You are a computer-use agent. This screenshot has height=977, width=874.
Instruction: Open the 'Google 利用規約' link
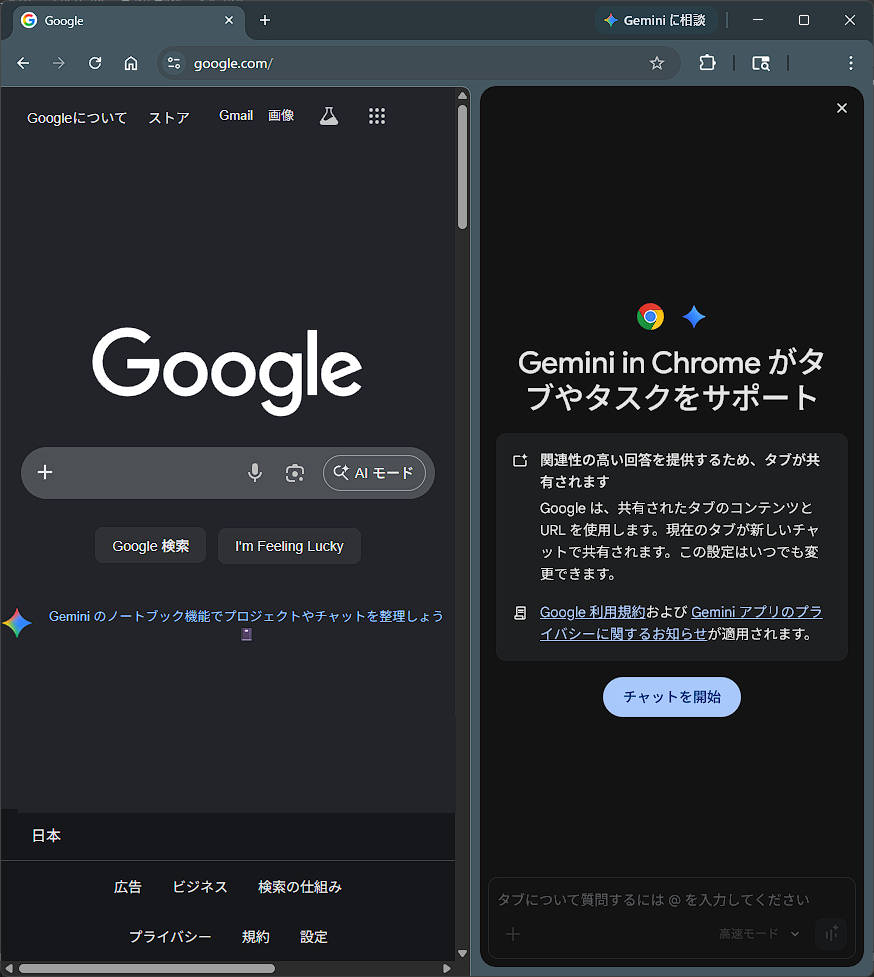(592, 612)
